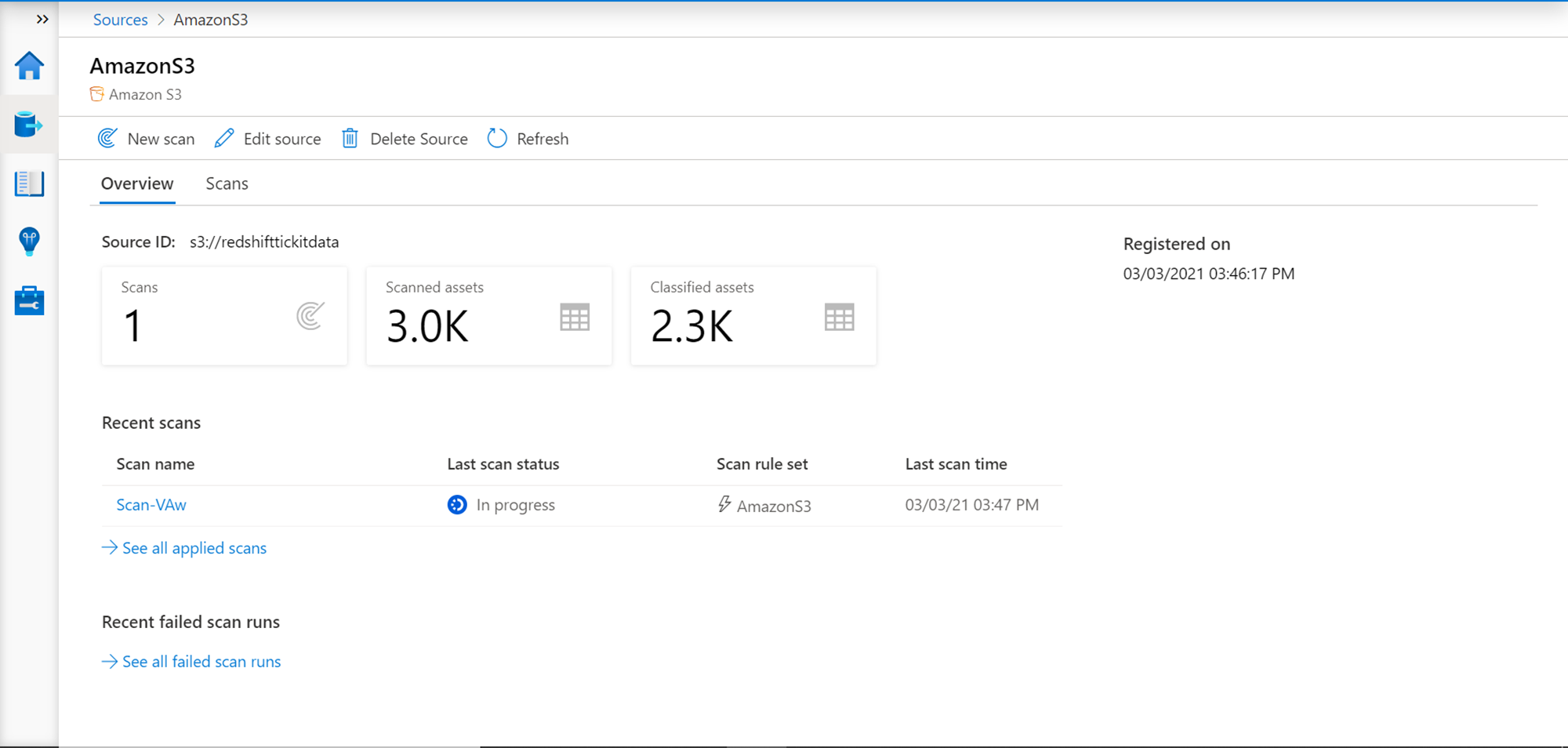
Task: Open the Home icon in sidebar
Action: pyautogui.click(x=29, y=66)
